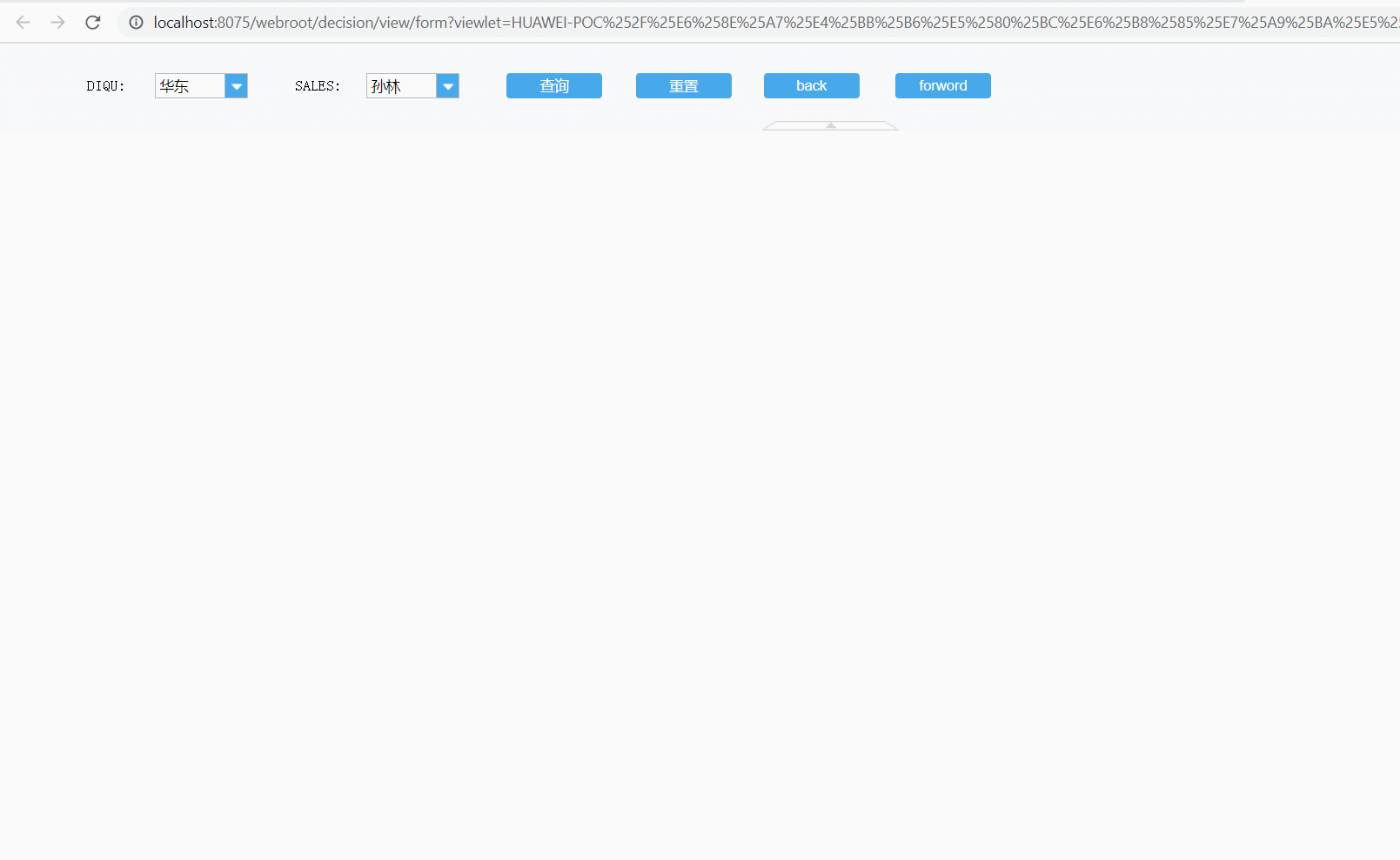Viewport: 1400px width, 860px height.
Task: Open the SALES dropdown arrow
Action: (x=448, y=86)
